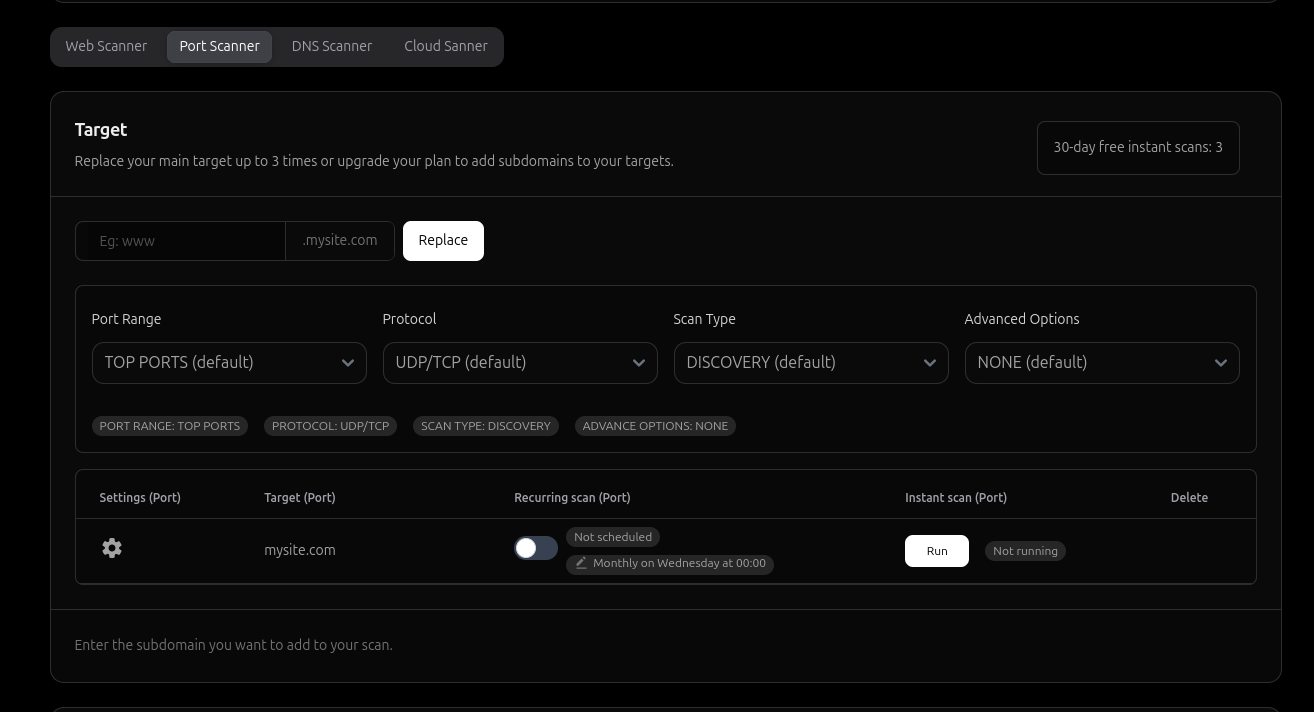Click the subdomain input field labeled Eg: www
Screen dimensions: 1314x712
point(180,240)
